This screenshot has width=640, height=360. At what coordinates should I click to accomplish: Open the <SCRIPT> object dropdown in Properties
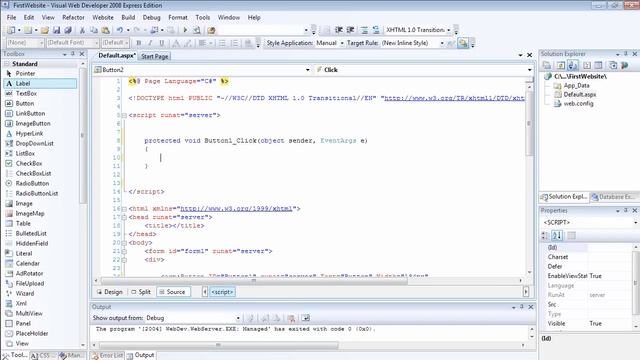(636, 222)
